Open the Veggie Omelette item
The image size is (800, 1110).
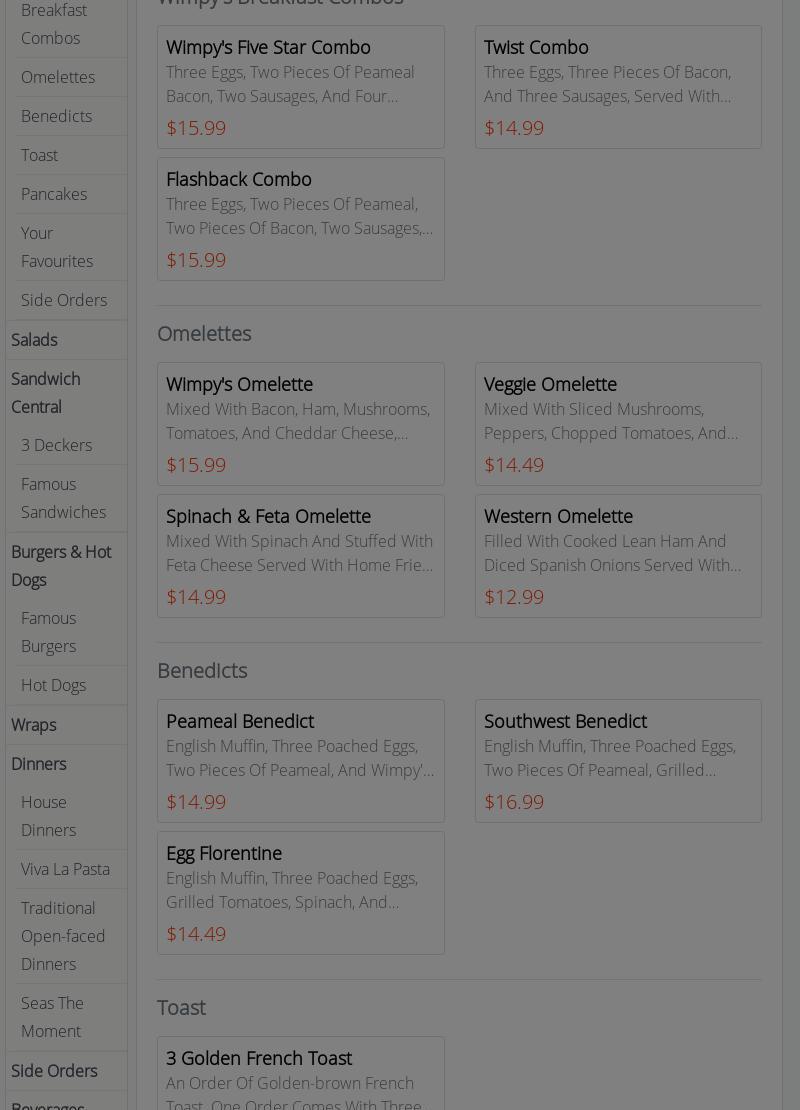(618, 424)
